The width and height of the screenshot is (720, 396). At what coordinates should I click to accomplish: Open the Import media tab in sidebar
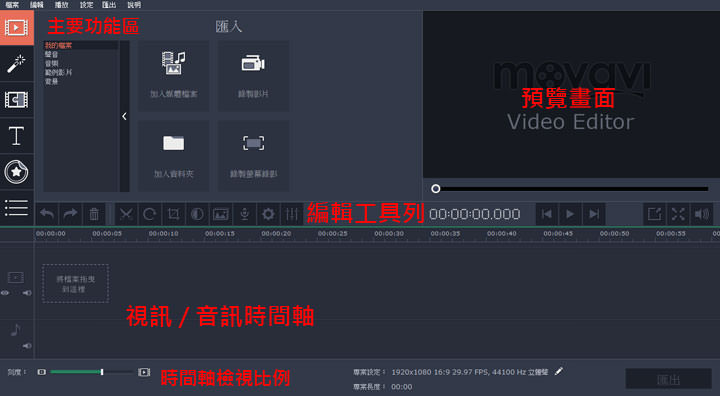point(17,28)
